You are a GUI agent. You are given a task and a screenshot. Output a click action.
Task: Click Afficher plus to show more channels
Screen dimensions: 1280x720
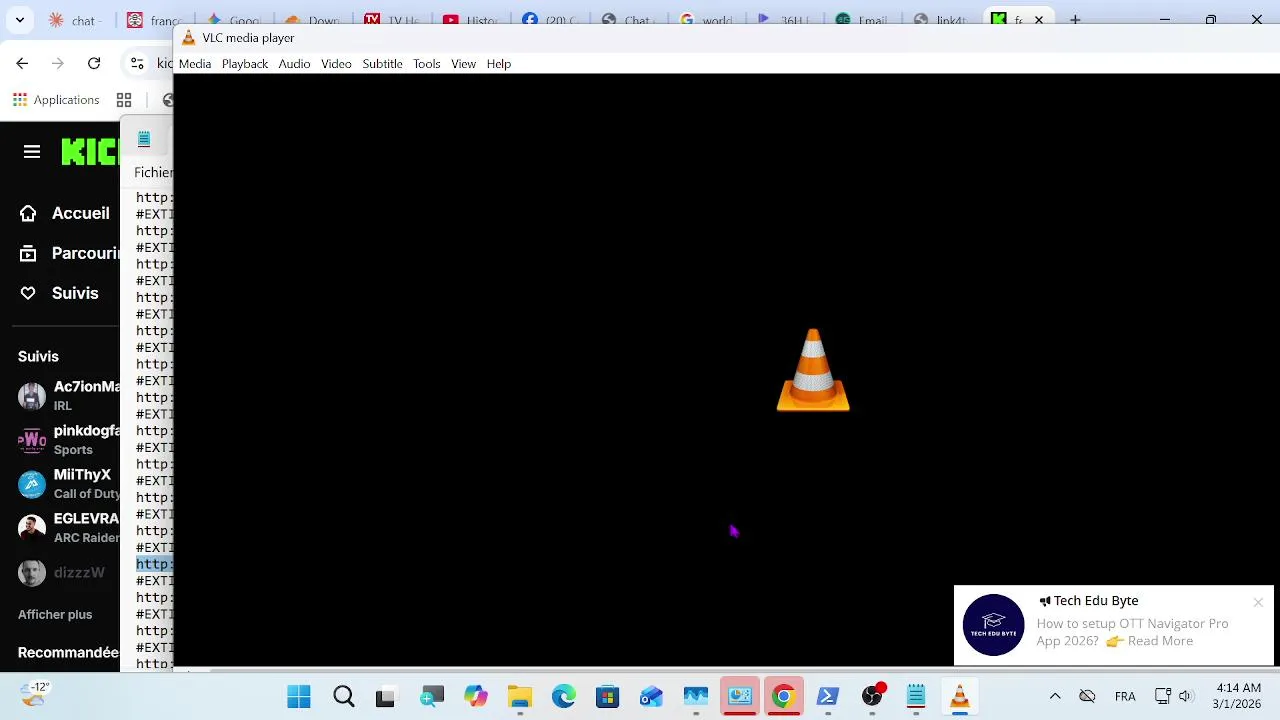click(55, 615)
